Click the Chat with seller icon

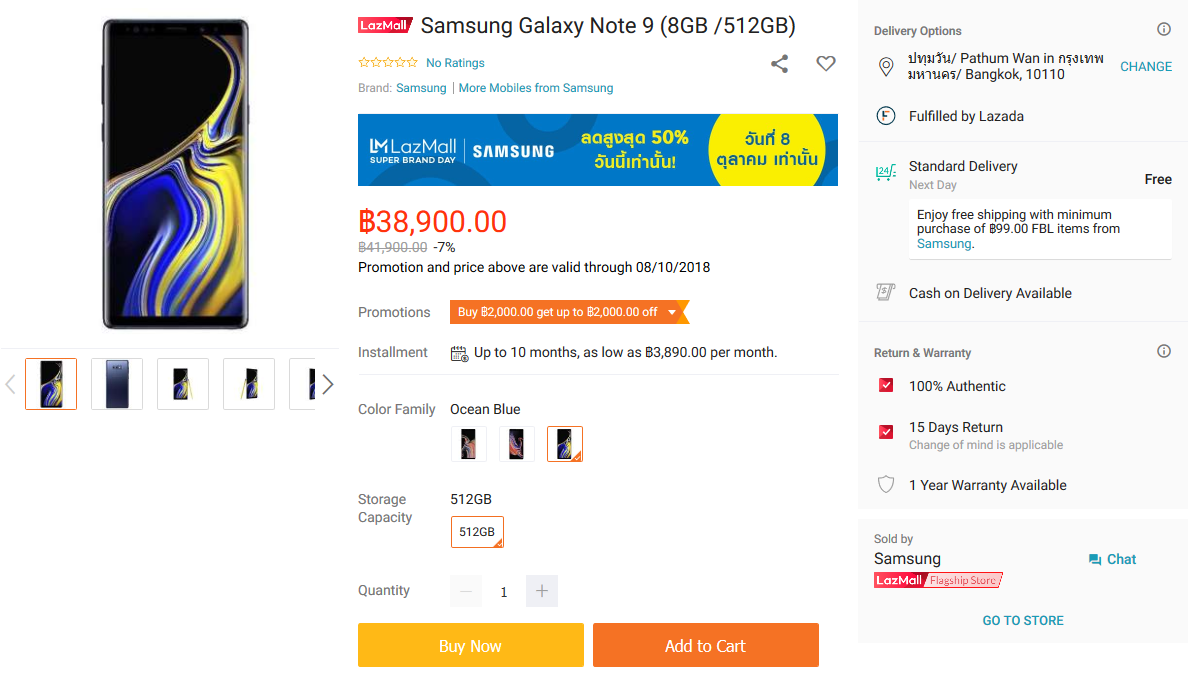click(x=1095, y=560)
